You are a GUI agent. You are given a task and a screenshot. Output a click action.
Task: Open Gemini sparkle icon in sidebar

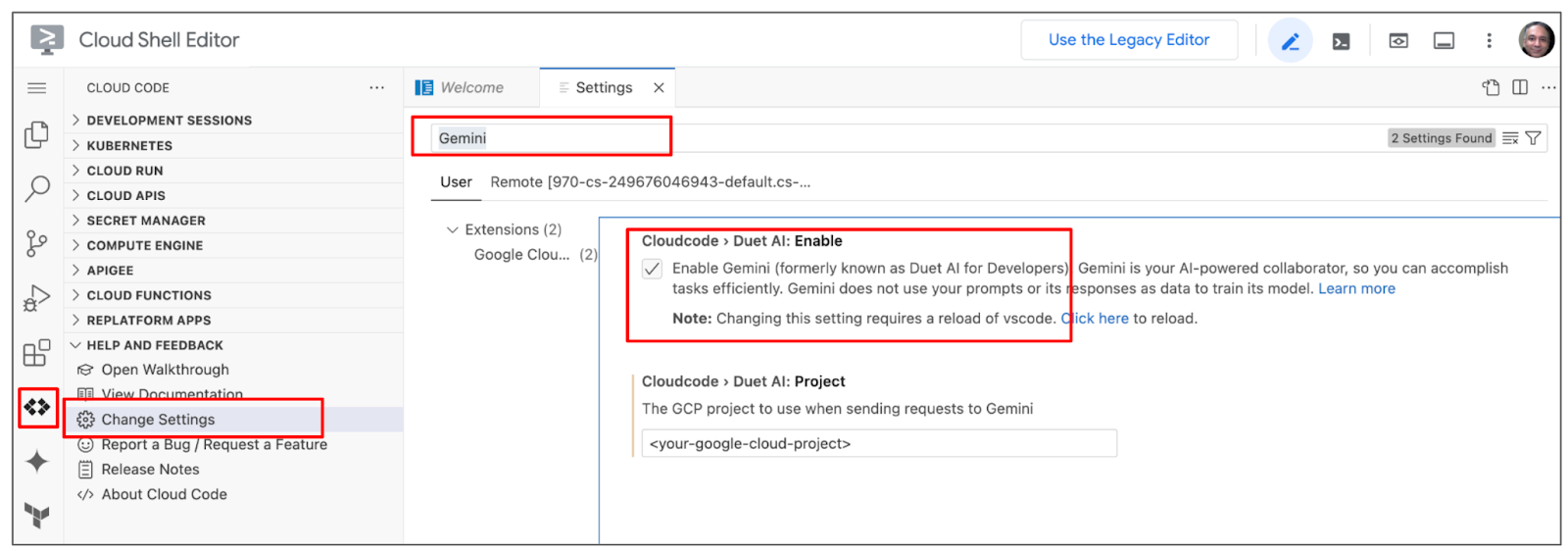pos(37,462)
